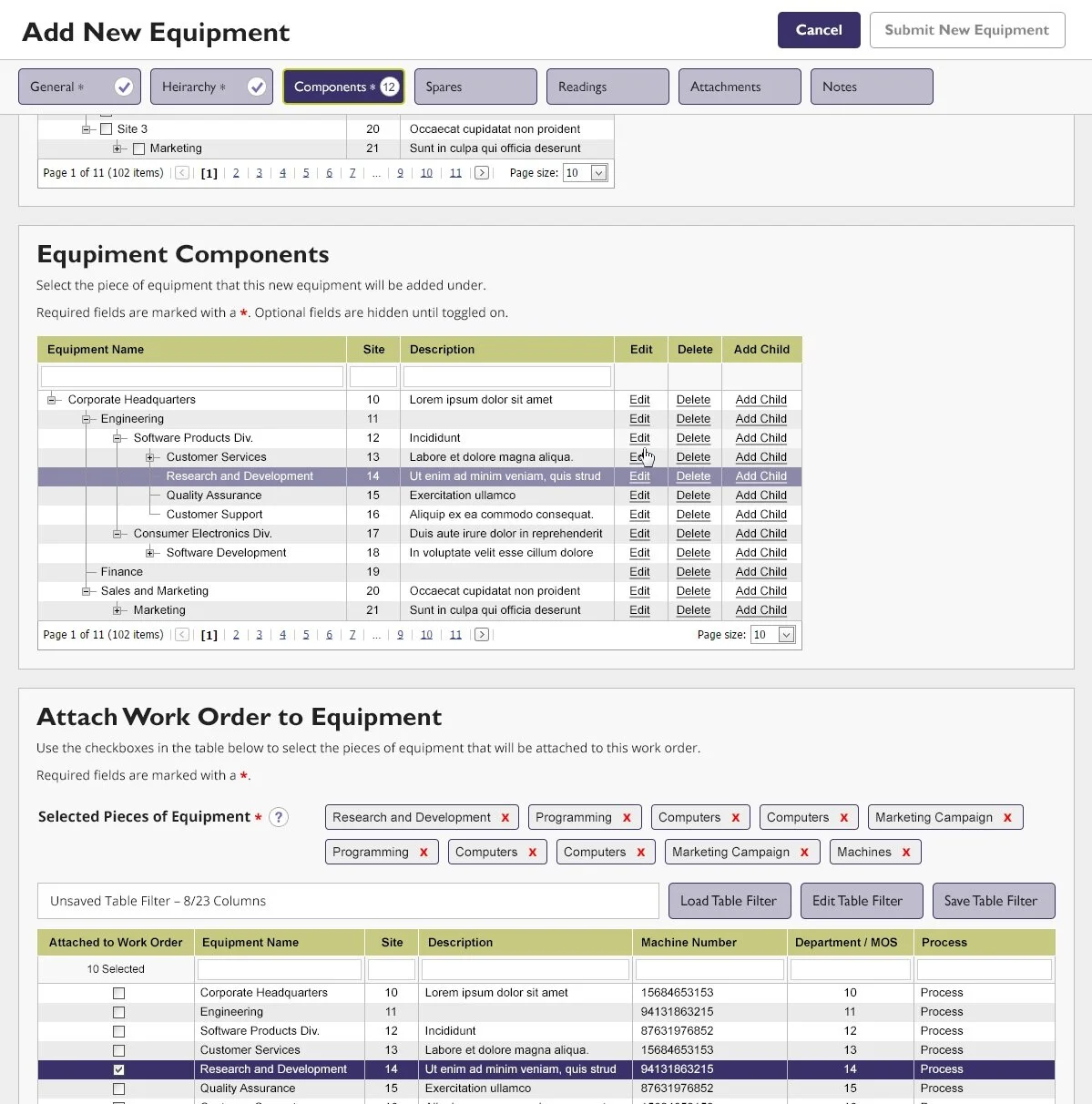
Task: Collapse the Site 3 tree node
Action: pyautogui.click(x=86, y=129)
